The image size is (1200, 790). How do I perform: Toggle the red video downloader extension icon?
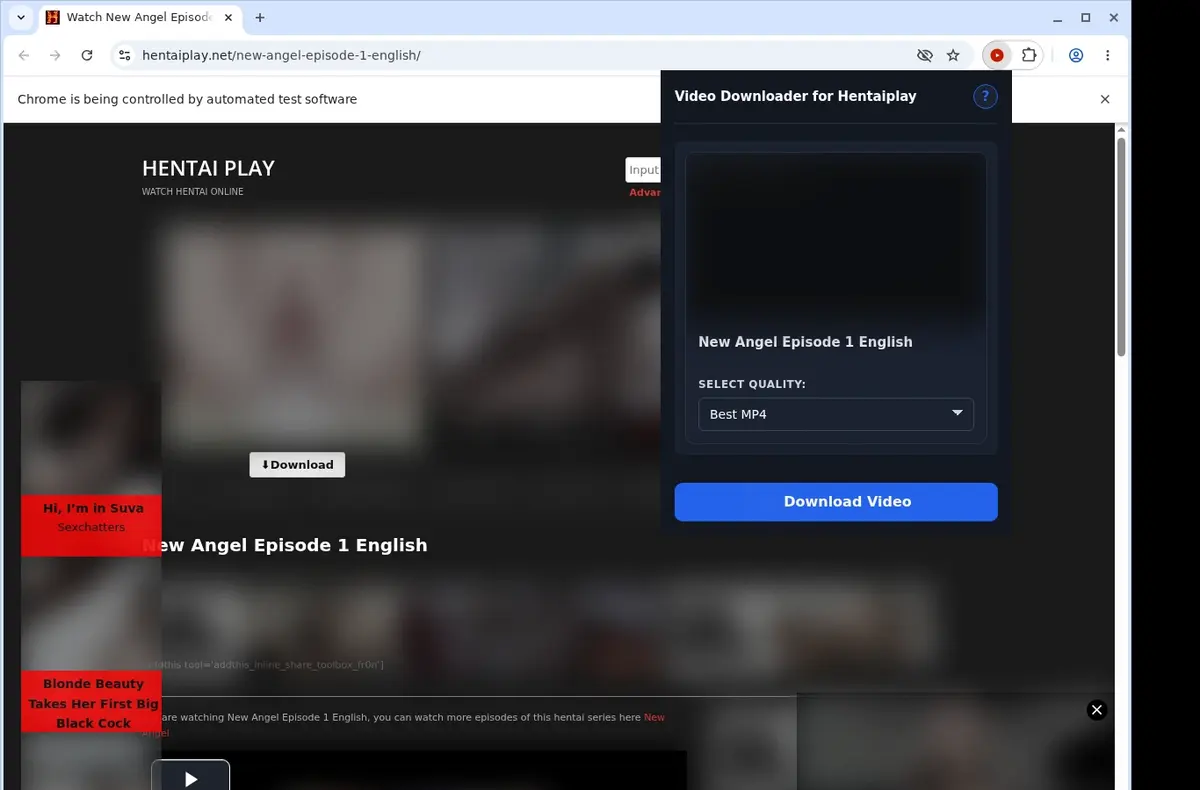click(x=996, y=55)
